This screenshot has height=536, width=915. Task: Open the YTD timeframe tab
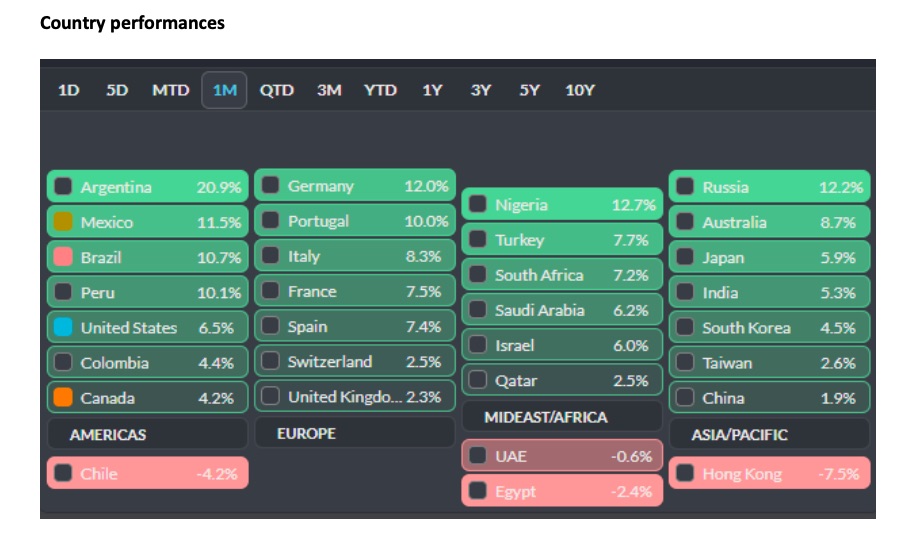[380, 90]
